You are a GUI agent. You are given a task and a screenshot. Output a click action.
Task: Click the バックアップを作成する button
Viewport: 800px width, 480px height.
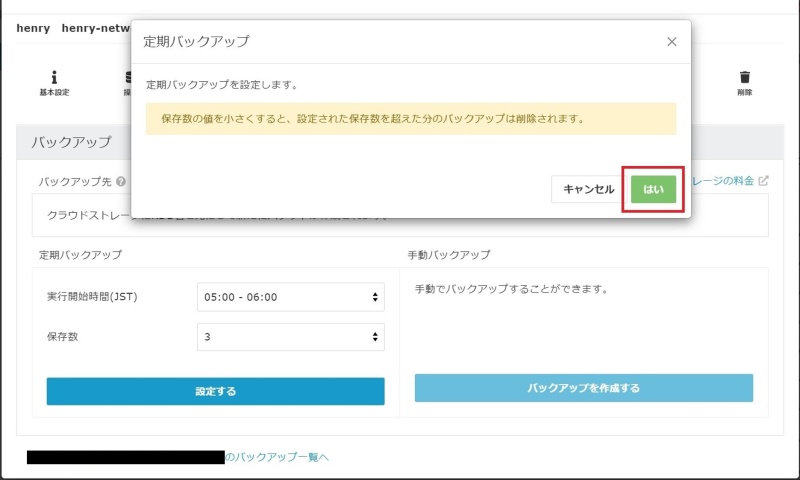583,388
